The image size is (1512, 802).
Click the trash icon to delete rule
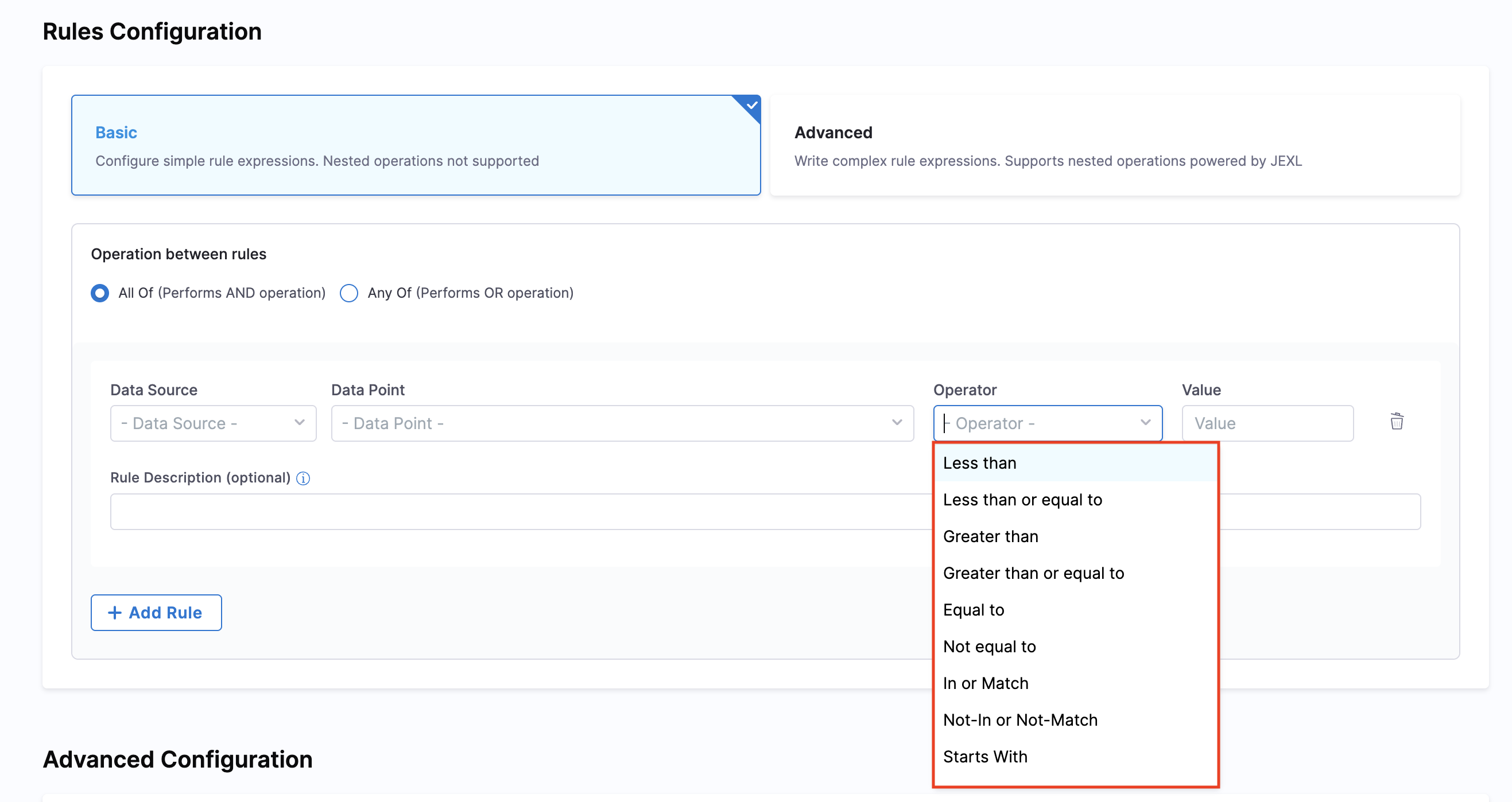point(1397,421)
